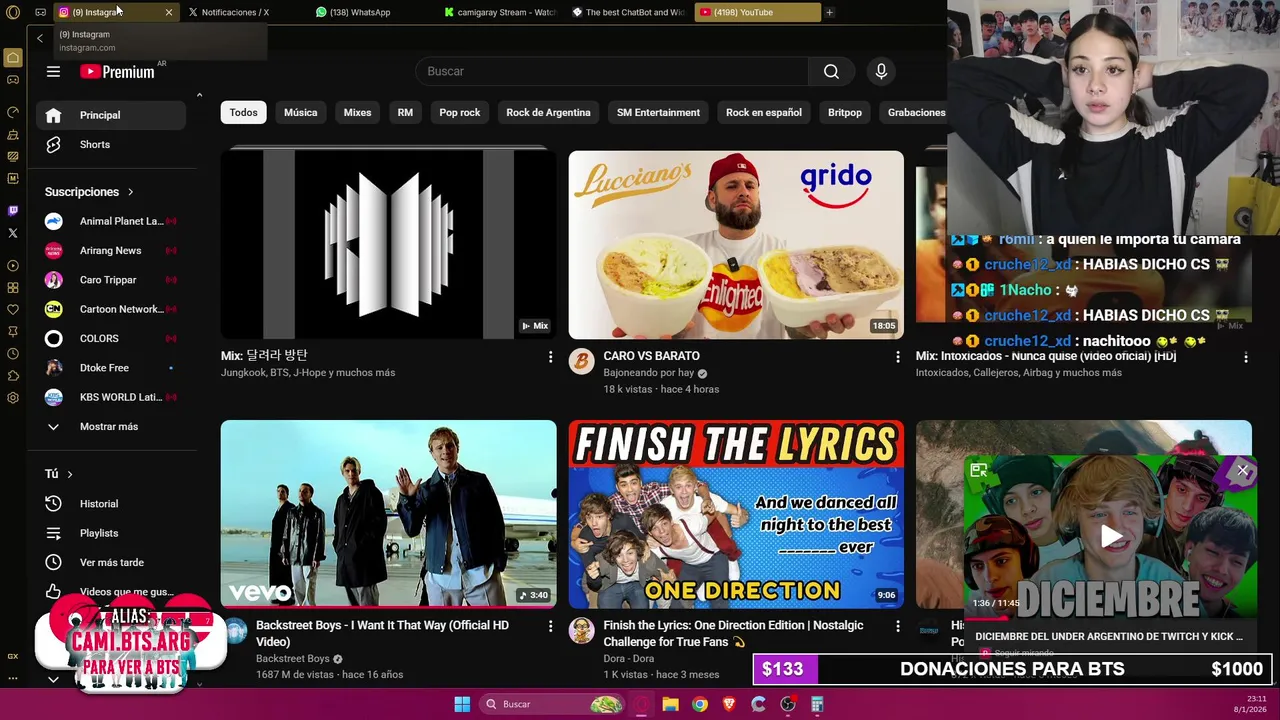Select the Todos filter chip
The height and width of the screenshot is (720, 1280).
pos(243,113)
